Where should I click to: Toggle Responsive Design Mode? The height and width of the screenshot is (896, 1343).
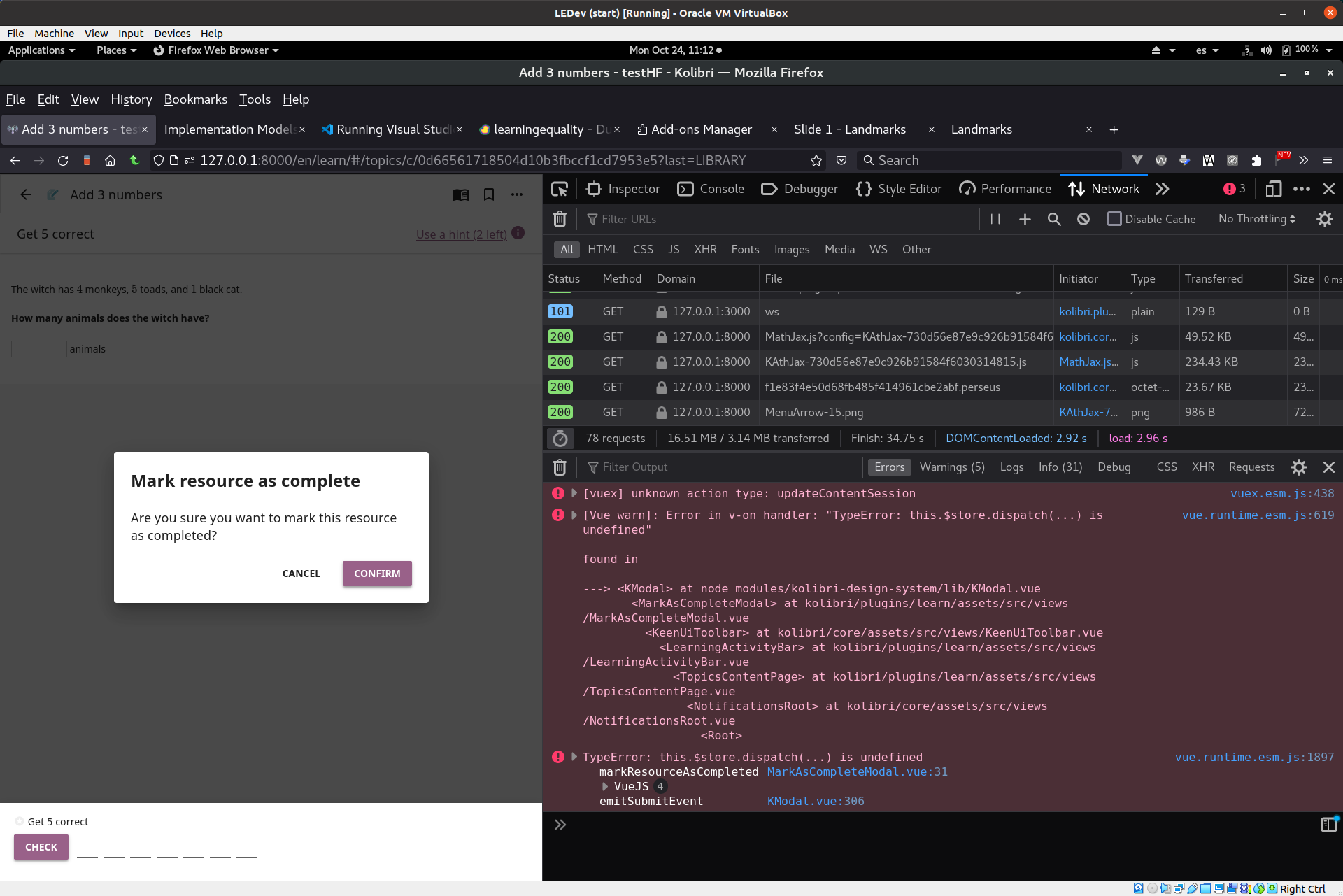click(x=1273, y=188)
